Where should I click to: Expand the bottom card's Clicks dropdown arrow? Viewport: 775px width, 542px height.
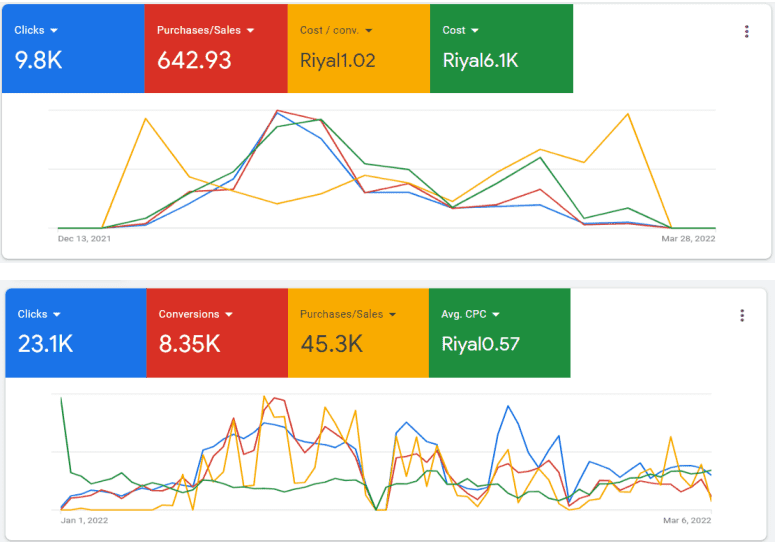click(x=57, y=314)
